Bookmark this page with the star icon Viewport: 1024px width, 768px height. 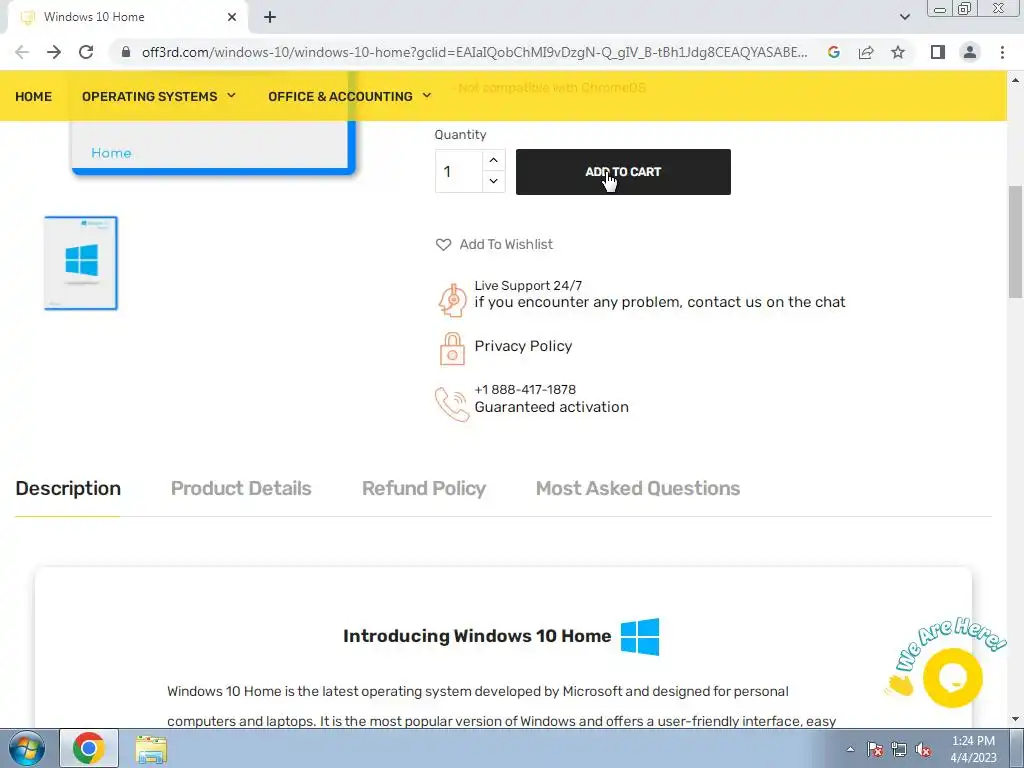pos(898,52)
